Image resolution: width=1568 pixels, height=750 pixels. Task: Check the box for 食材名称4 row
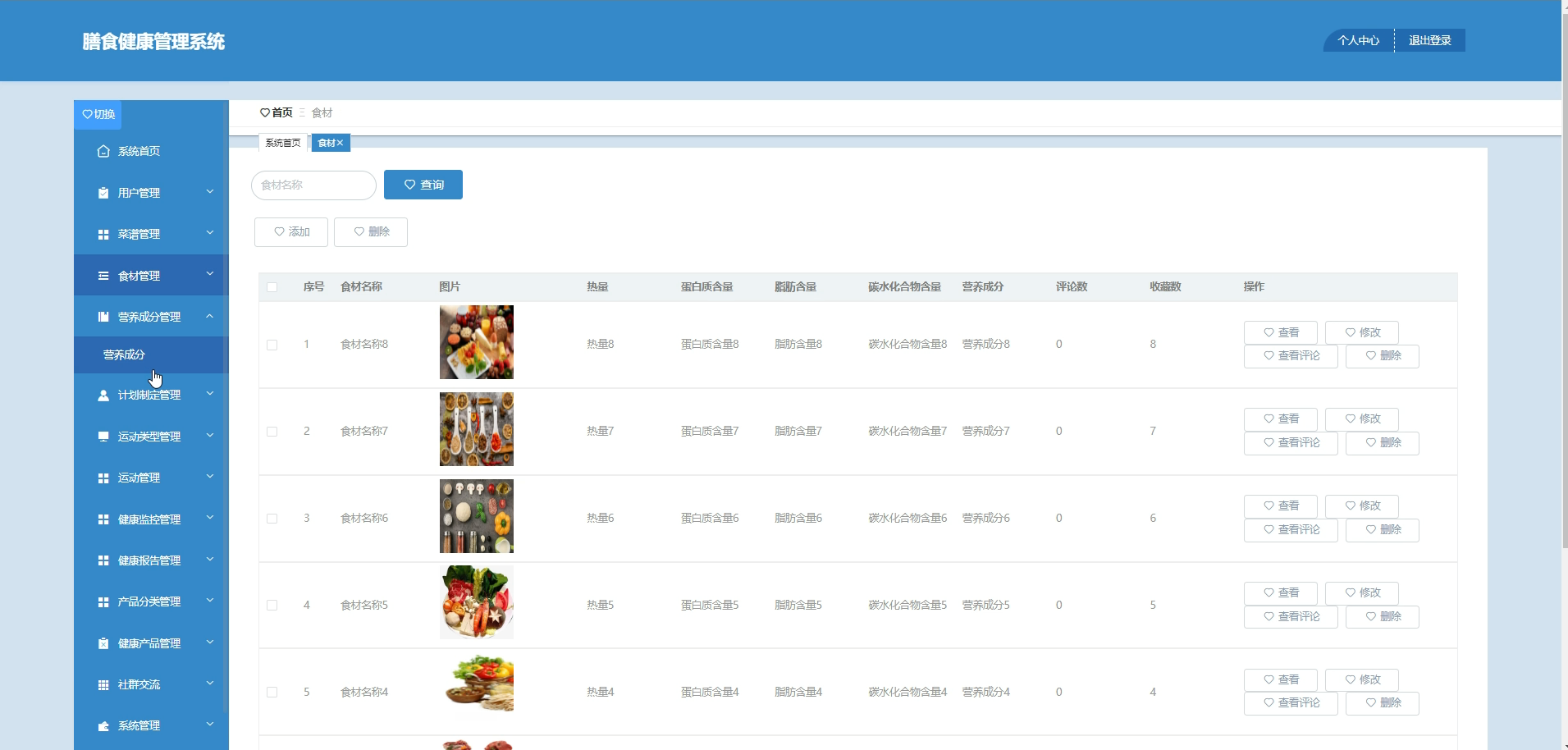272,693
